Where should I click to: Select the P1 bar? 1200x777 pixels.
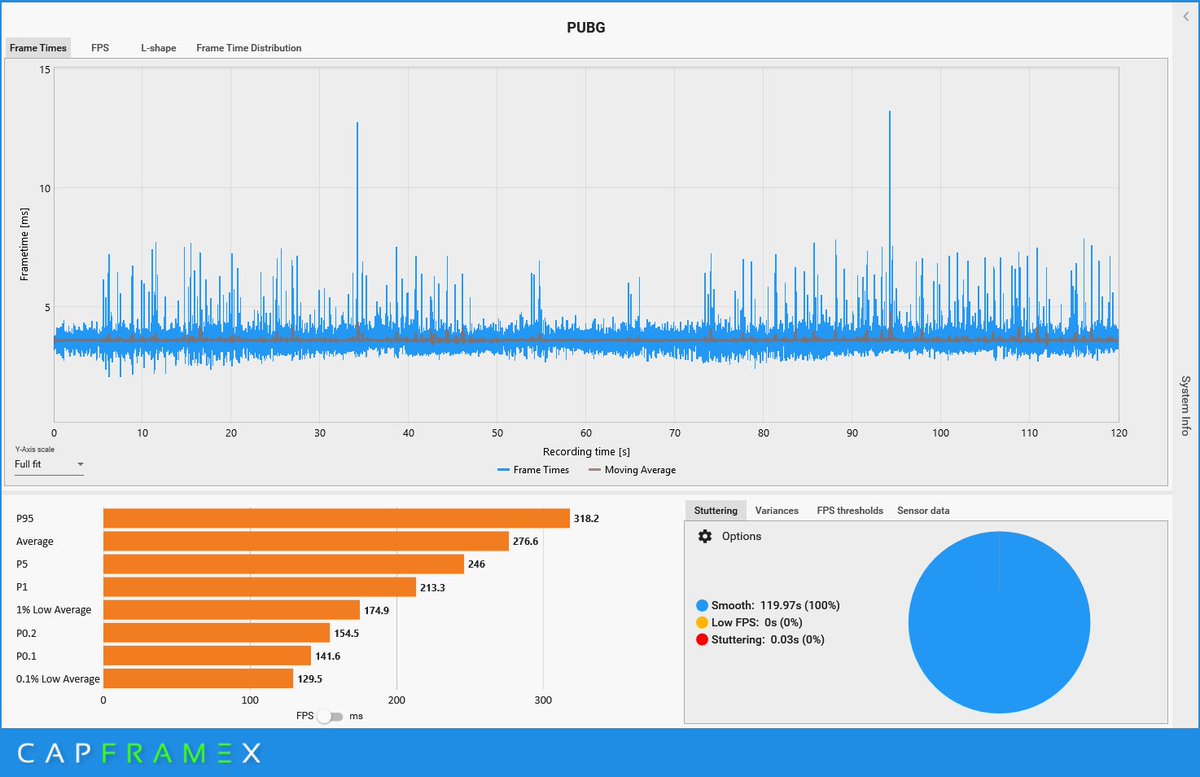coord(260,587)
